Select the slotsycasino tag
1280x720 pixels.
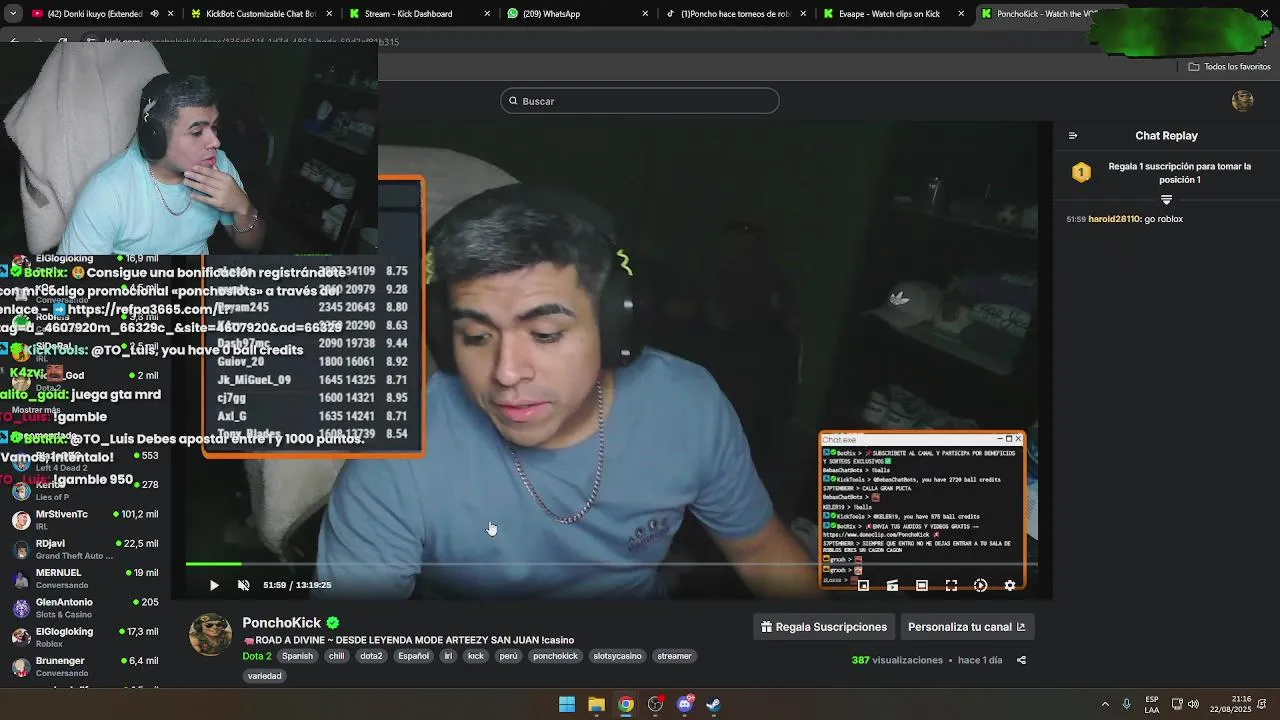pyautogui.click(x=617, y=656)
